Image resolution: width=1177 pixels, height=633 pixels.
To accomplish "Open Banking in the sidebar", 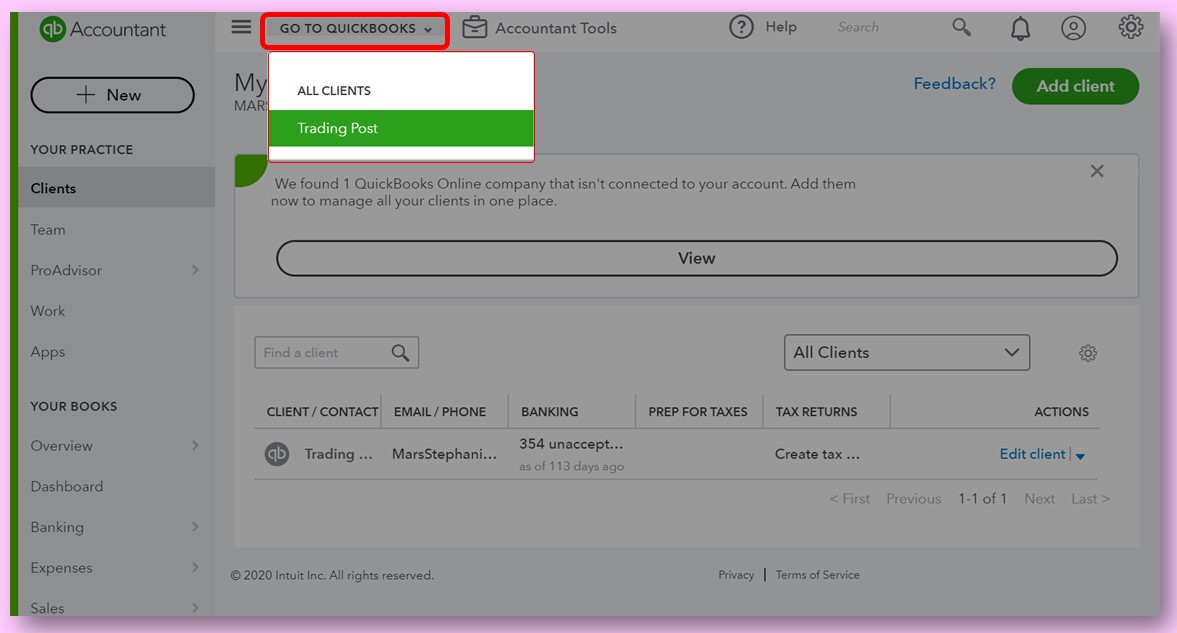I will 57,527.
